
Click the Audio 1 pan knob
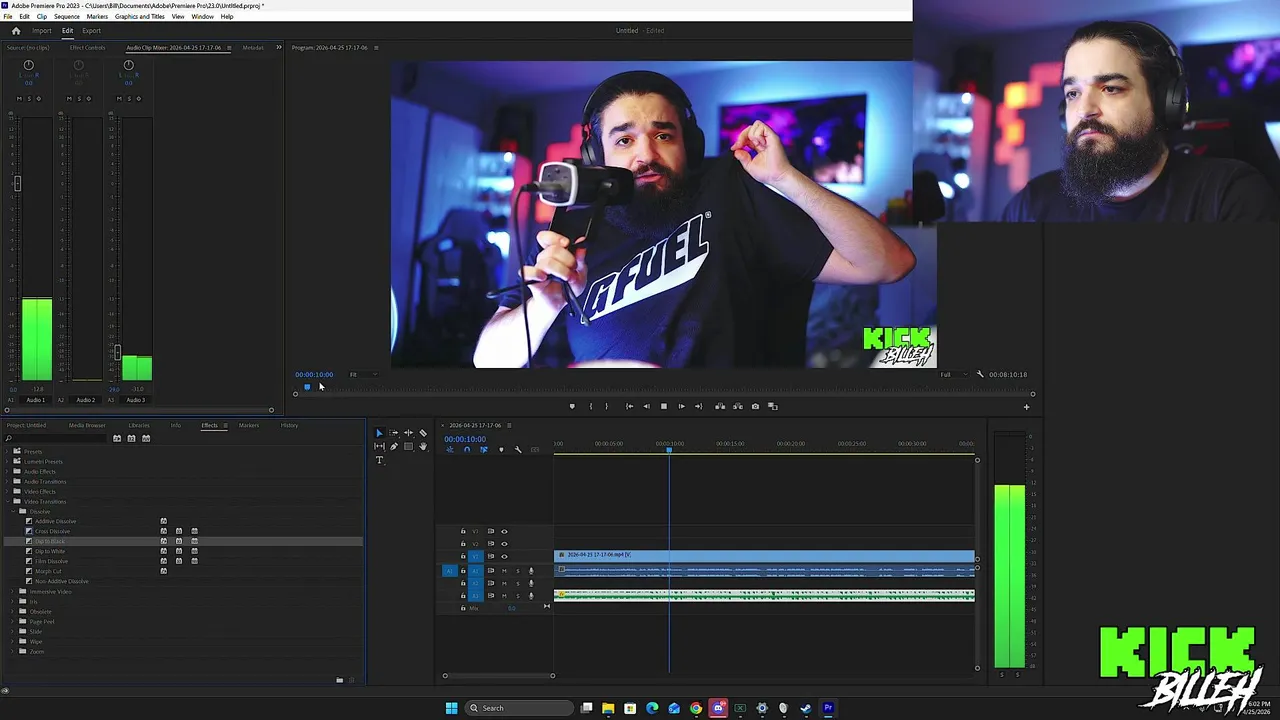pos(28,65)
